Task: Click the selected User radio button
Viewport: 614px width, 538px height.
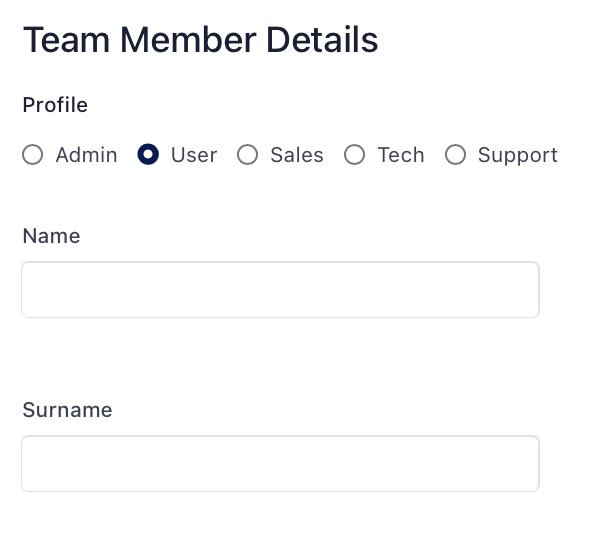Action: pos(148,155)
